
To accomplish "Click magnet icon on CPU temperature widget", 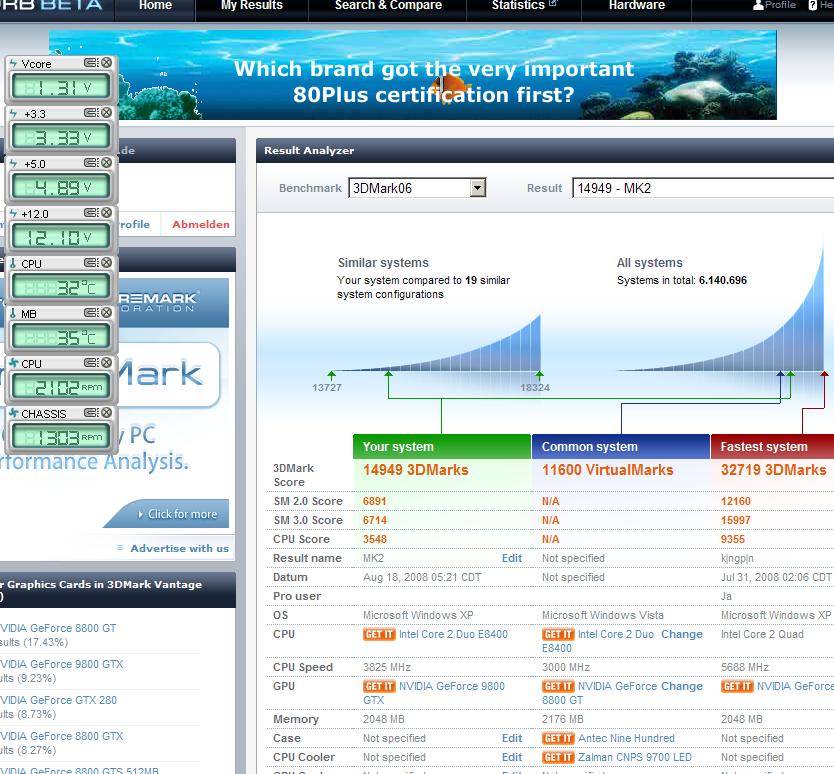I will (x=91, y=263).
